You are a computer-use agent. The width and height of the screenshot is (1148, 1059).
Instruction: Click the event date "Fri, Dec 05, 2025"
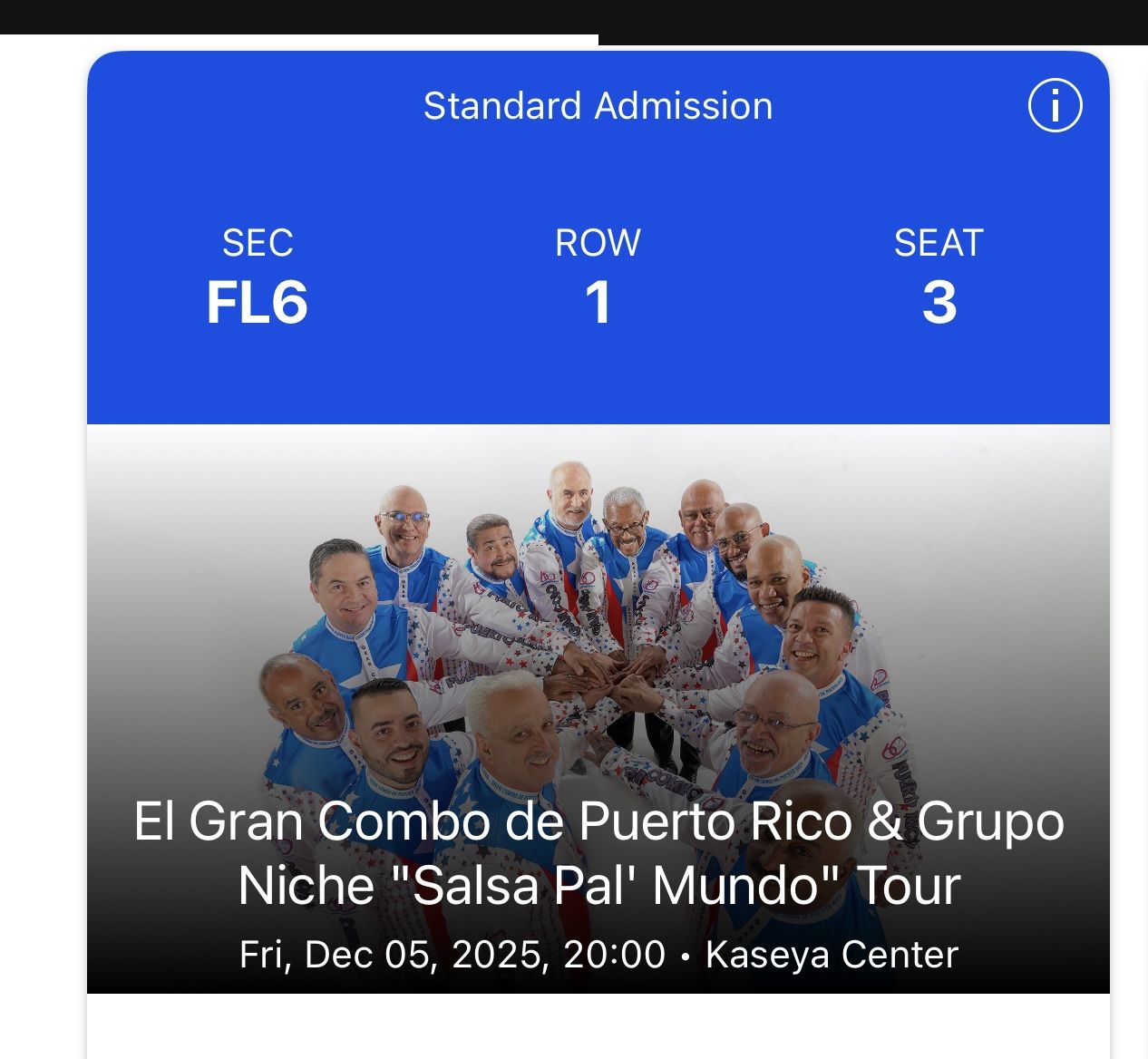[x=393, y=955]
